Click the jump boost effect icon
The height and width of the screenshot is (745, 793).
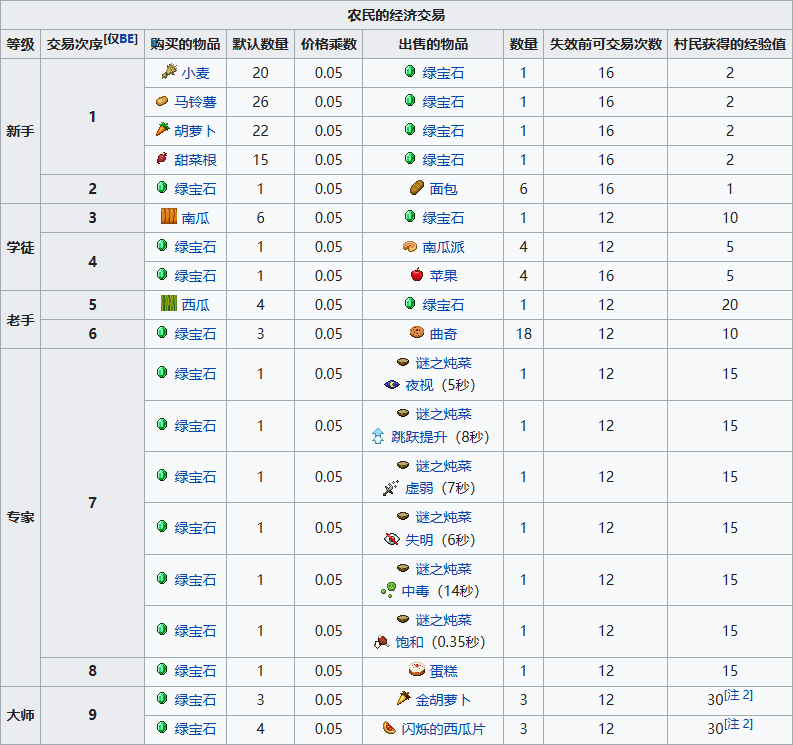377,436
